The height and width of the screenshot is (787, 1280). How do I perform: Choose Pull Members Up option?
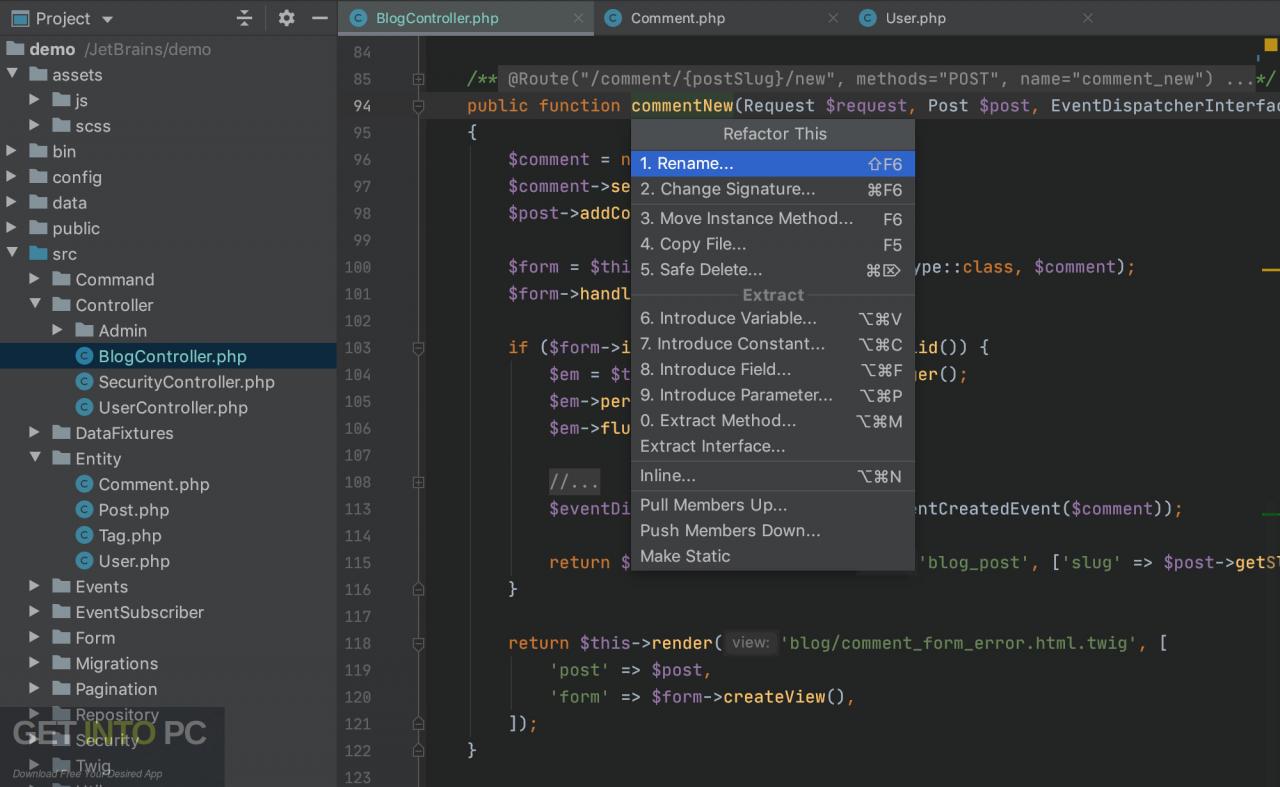click(772, 505)
